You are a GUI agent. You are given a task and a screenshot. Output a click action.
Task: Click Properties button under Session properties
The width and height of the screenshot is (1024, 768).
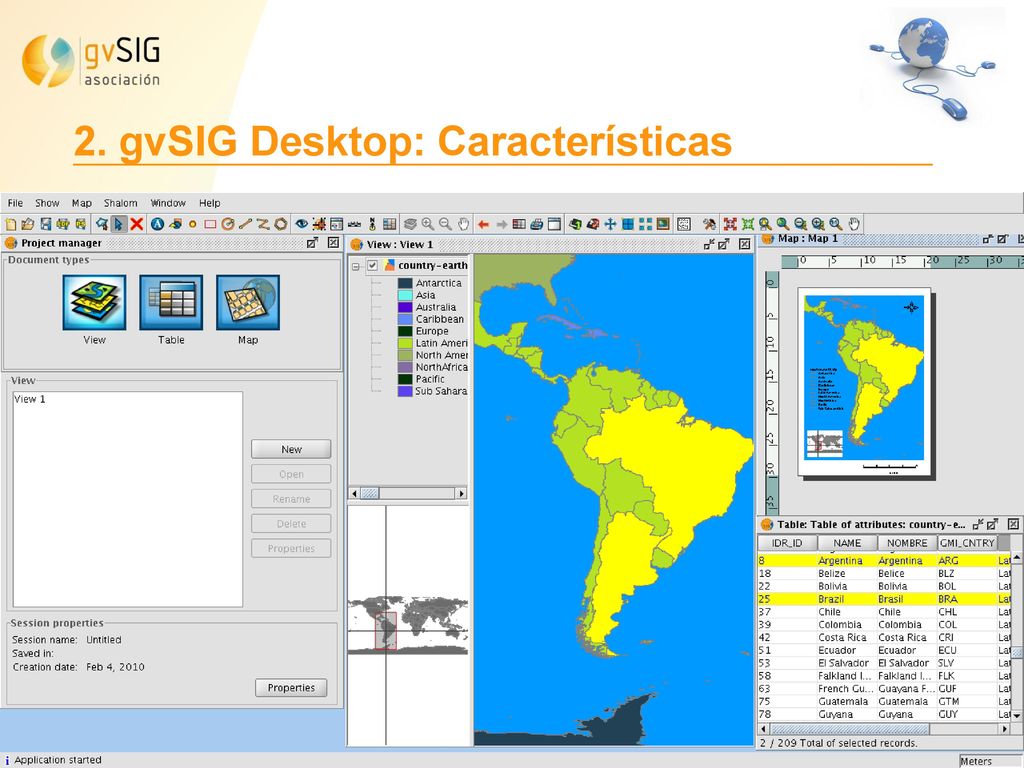tap(291, 688)
